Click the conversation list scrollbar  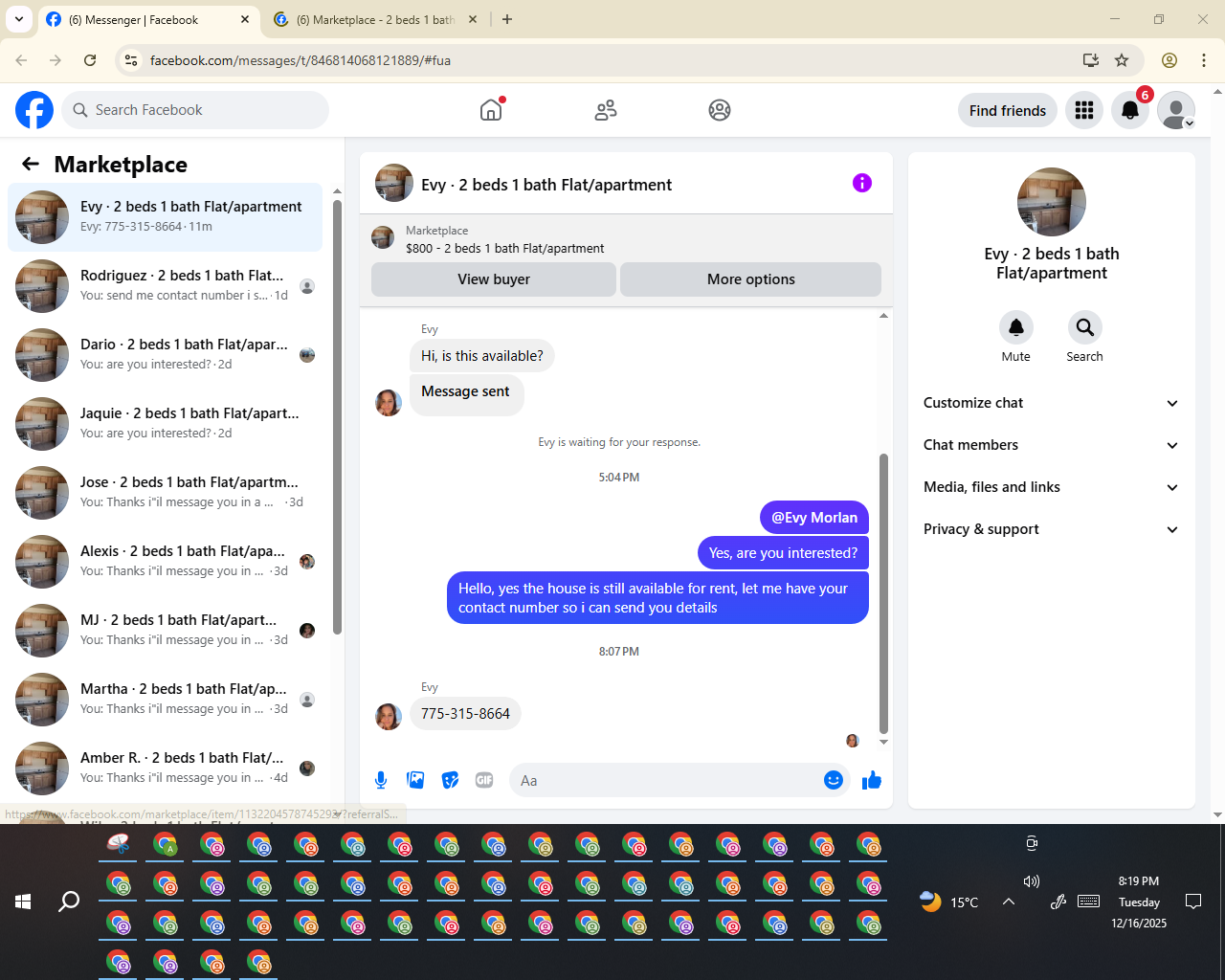tap(337, 416)
